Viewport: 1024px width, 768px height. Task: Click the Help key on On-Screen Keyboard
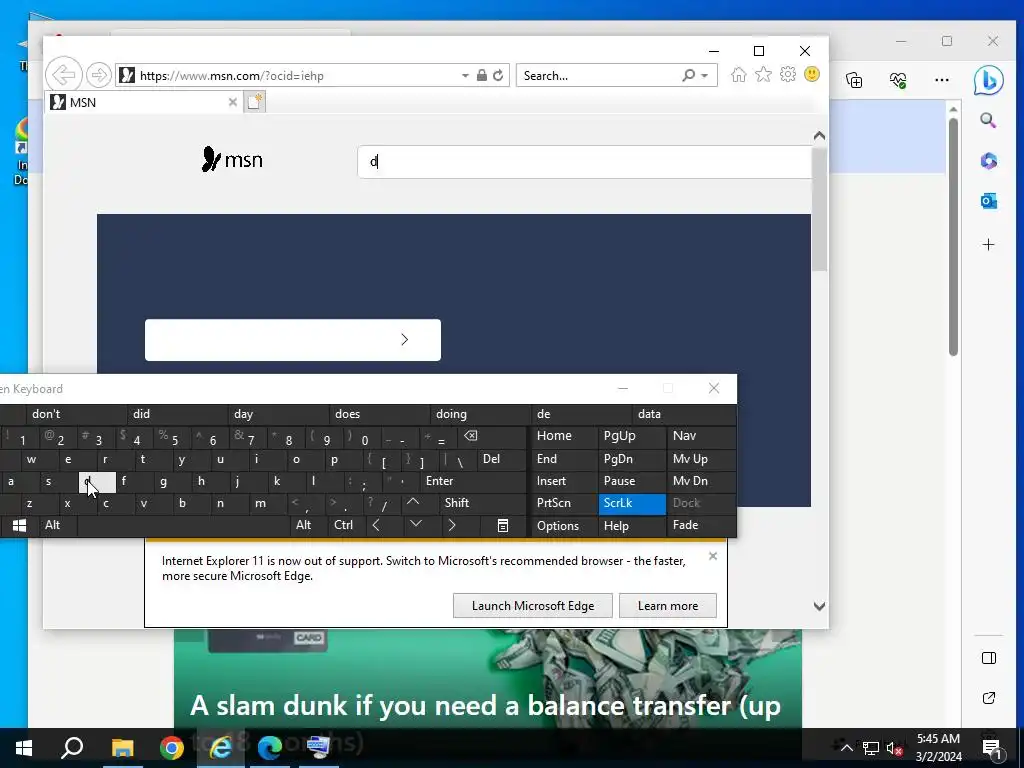[632, 526]
